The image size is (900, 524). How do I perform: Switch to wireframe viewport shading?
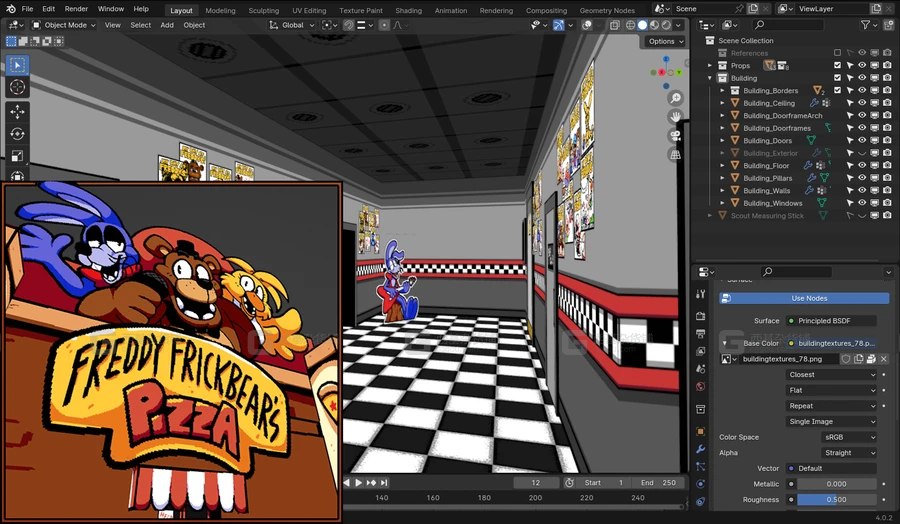(630, 25)
